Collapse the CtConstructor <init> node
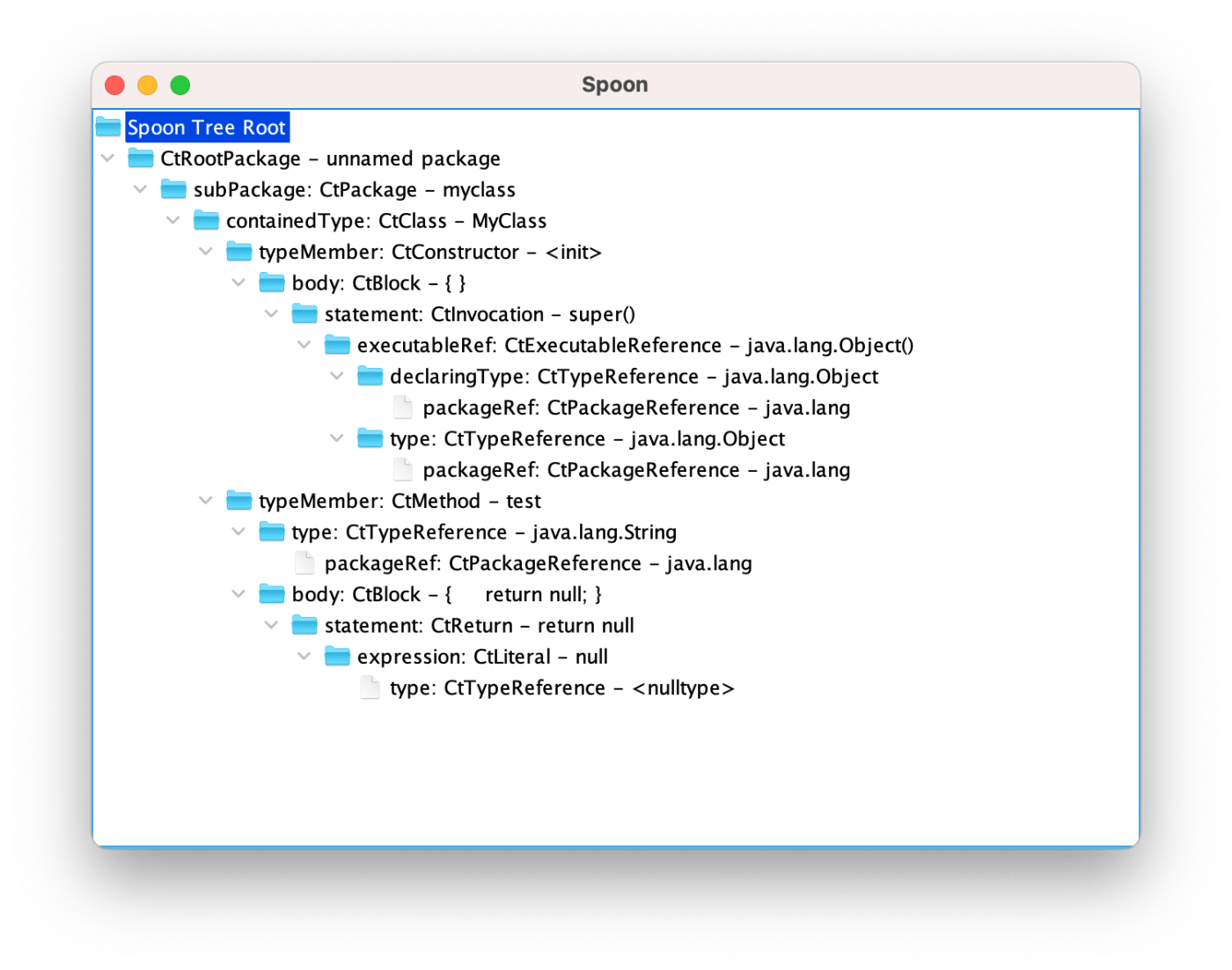The width and height of the screenshot is (1232, 970). 206,252
